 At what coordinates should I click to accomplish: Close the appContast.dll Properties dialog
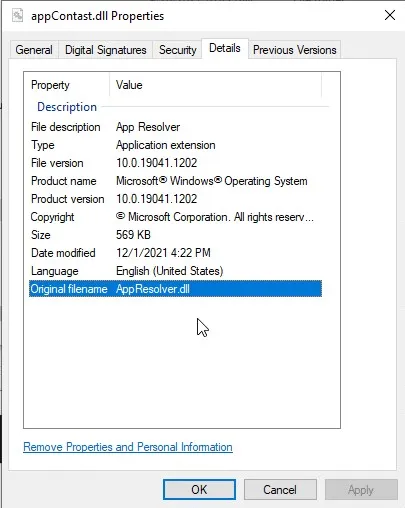tap(390, 15)
